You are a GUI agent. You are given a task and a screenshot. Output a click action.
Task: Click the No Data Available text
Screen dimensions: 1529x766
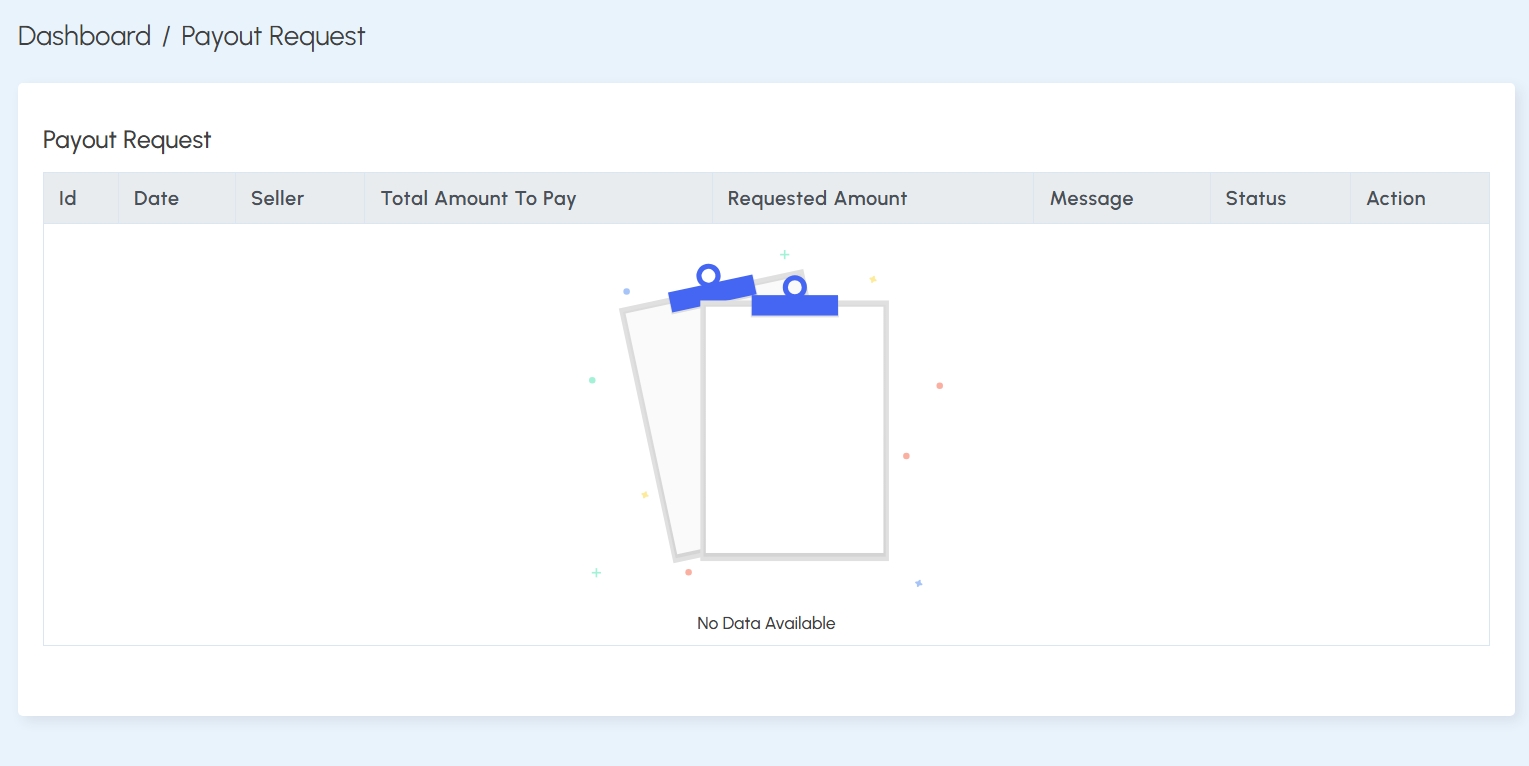tap(766, 623)
